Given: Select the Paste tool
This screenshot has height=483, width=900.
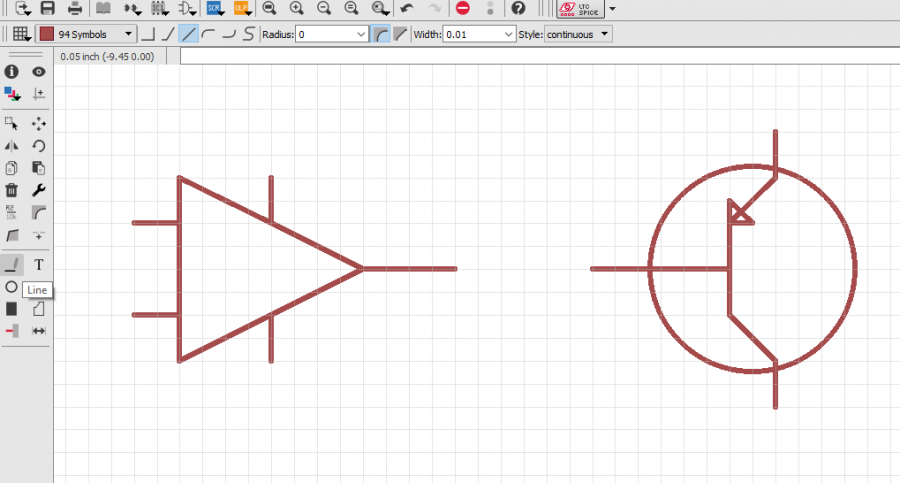Looking at the screenshot, I should 38,168.
